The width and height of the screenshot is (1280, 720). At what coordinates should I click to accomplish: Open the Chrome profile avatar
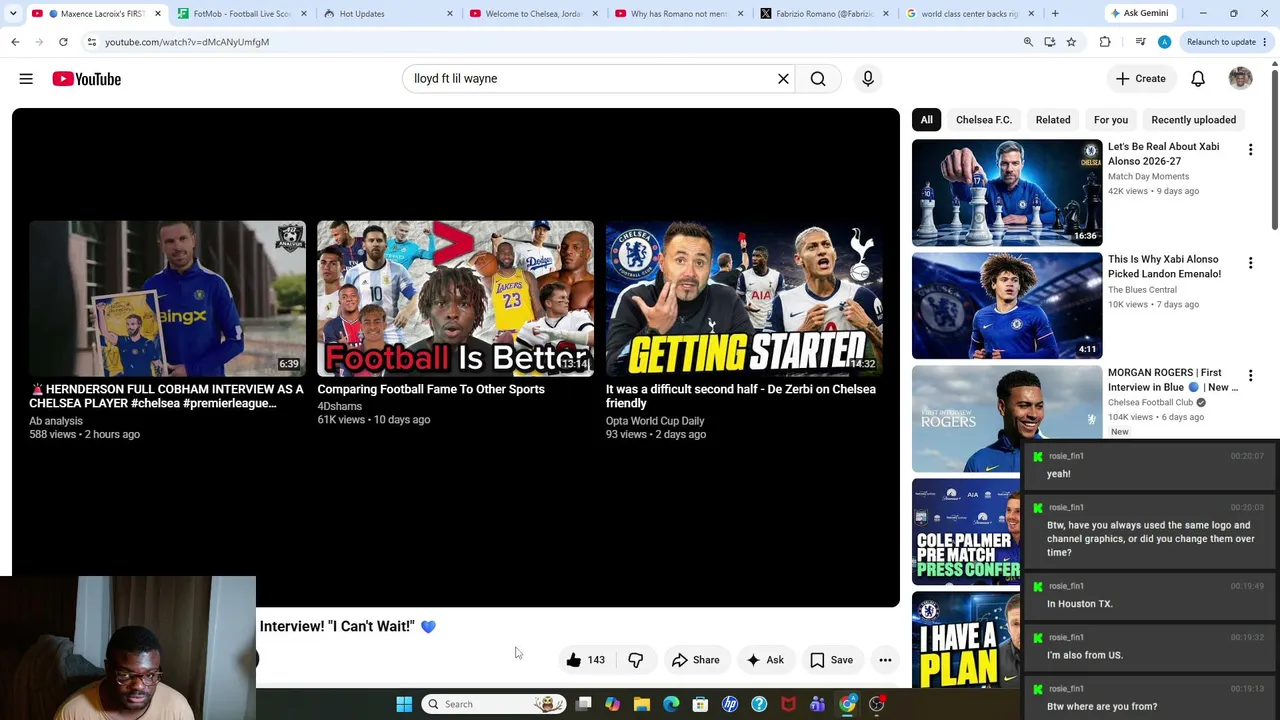click(x=1164, y=42)
